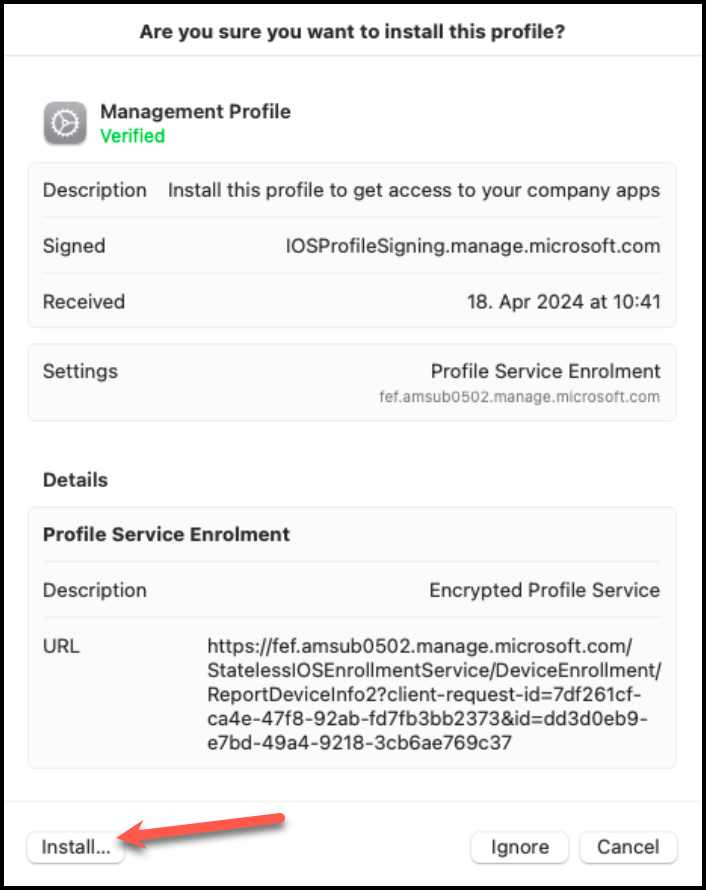706x890 pixels.
Task: Click fef.amsub0502.manage.microsoft.com subtitle under Settings
Action: click(x=519, y=397)
